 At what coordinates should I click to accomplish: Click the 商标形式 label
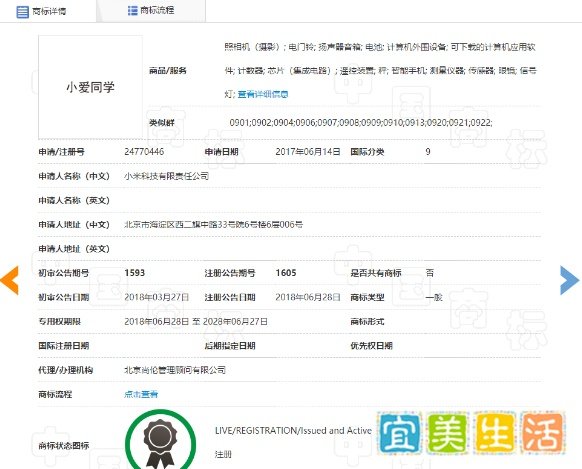pyautogui.click(x=367, y=322)
